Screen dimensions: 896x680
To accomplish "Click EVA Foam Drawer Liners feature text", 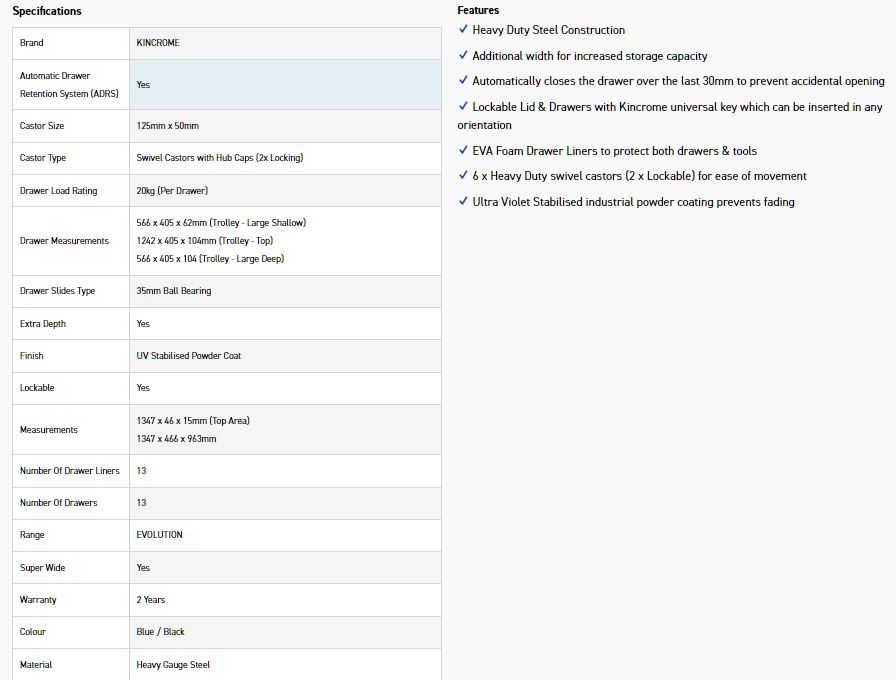I will click(614, 151).
